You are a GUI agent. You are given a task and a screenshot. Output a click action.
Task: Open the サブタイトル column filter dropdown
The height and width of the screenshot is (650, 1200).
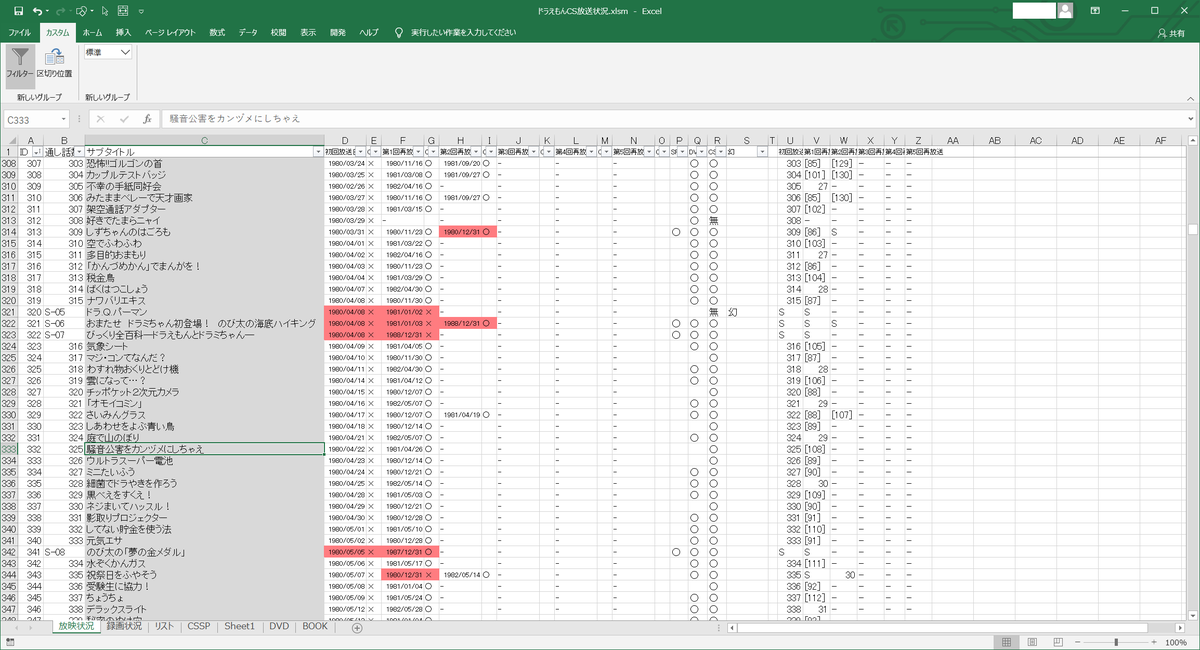pyautogui.click(x=320, y=152)
